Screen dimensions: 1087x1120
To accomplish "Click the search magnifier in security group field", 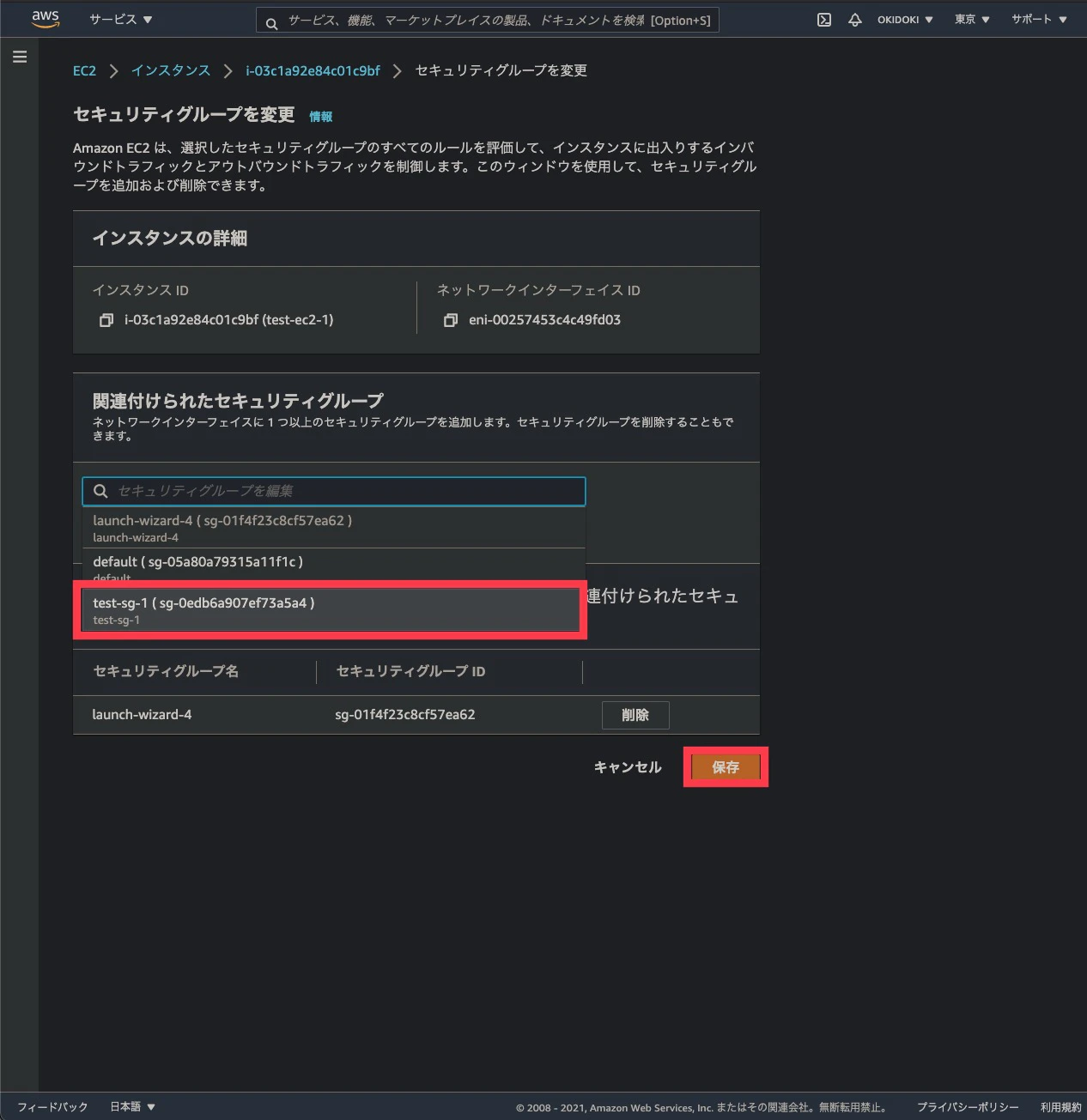I will [x=100, y=491].
